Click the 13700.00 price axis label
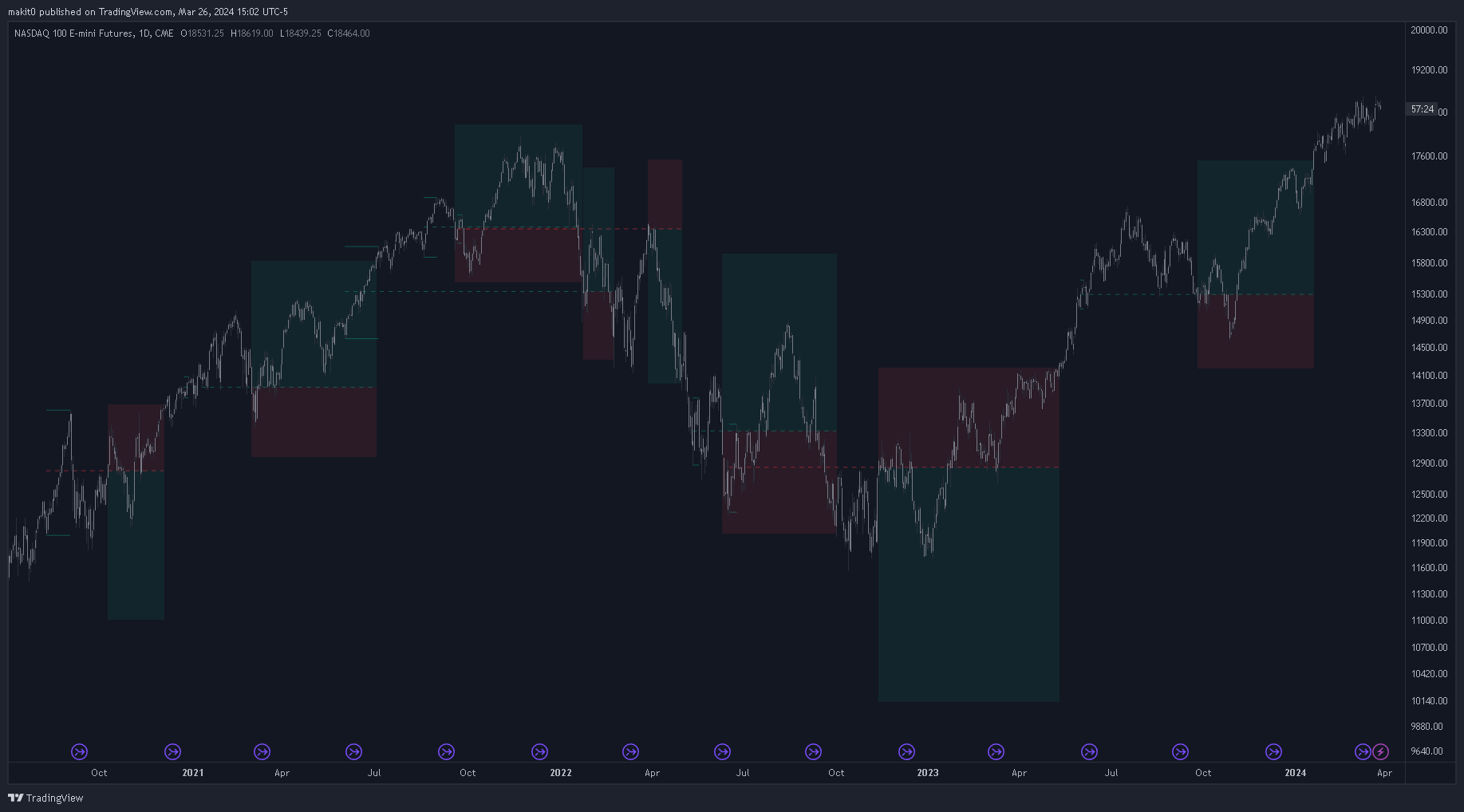Image resolution: width=1464 pixels, height=812 pixels. [x=1429, y=404]
